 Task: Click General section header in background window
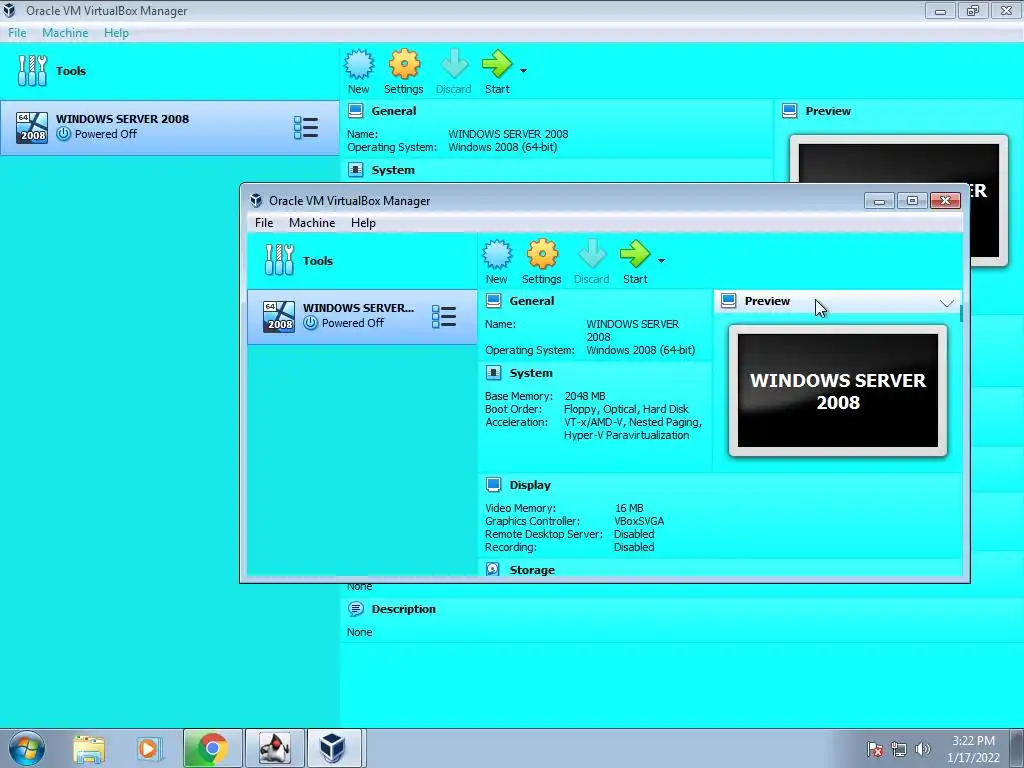[394, 111]
